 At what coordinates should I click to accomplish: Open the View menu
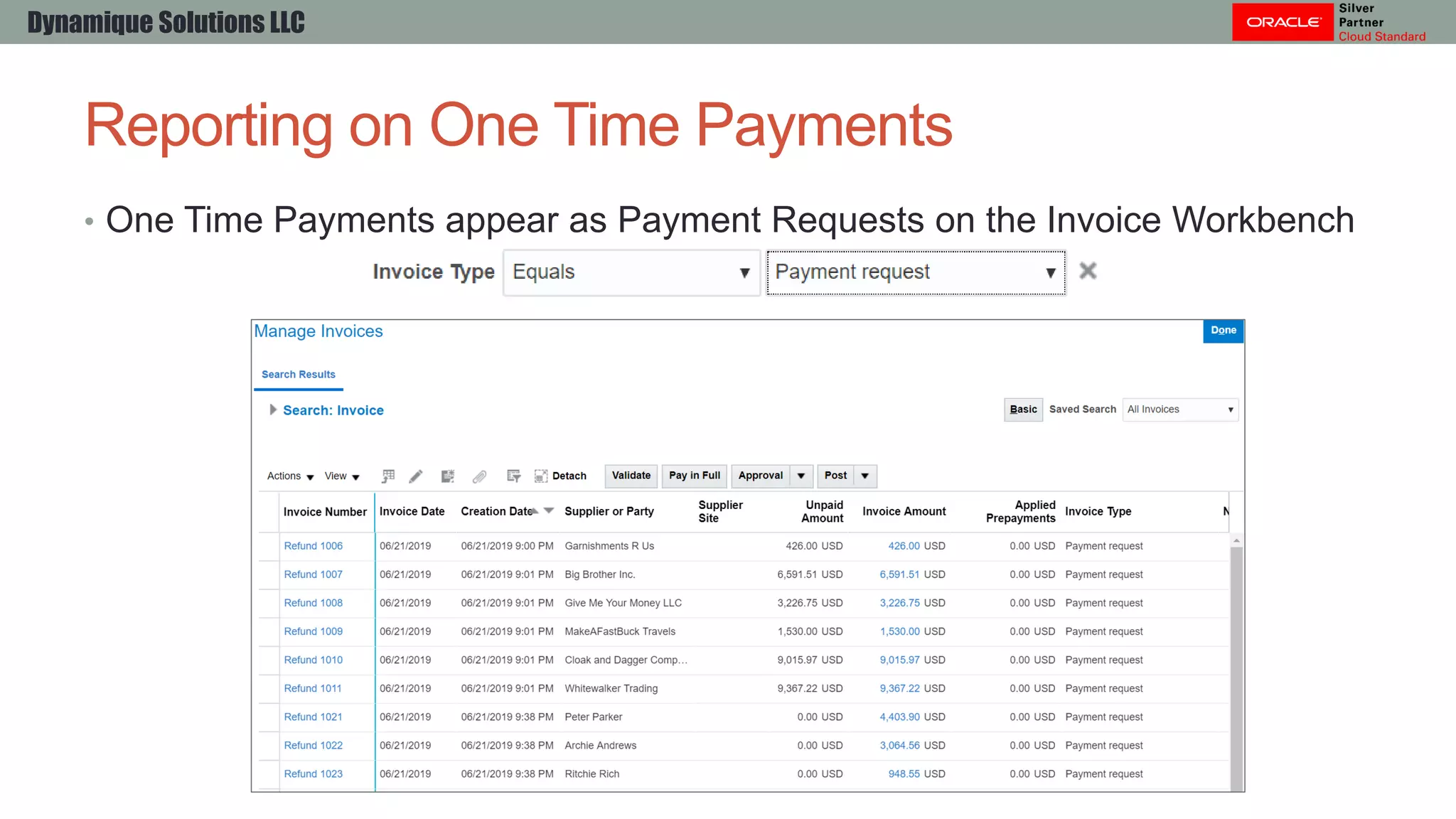click(x=342, y=476)
